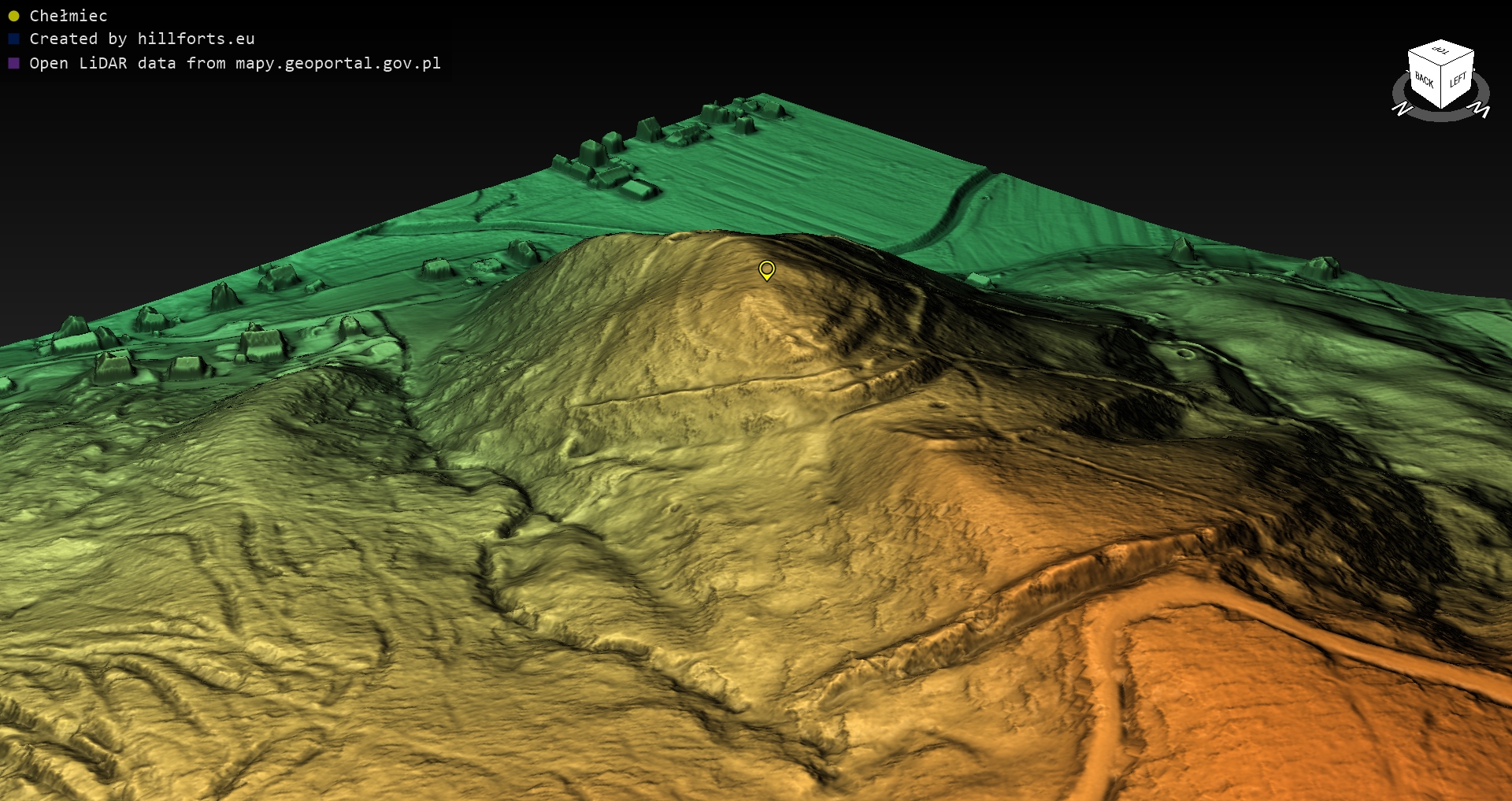Toggle the Chełmiec legend entry
The height and width of the screenshot is (801, 1512).
tap(68, 16)
